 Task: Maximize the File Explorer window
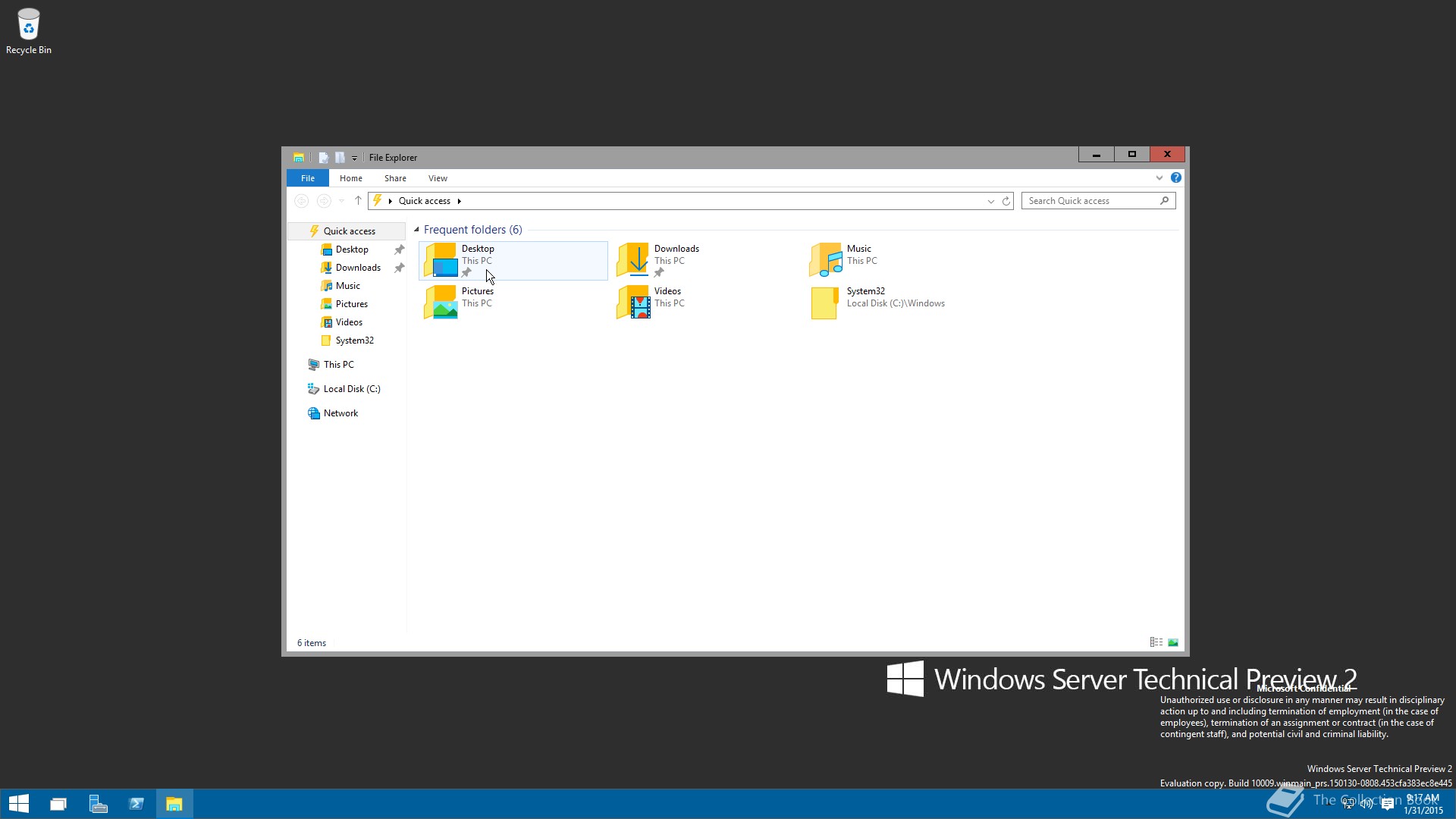(x=1132, y=155)
